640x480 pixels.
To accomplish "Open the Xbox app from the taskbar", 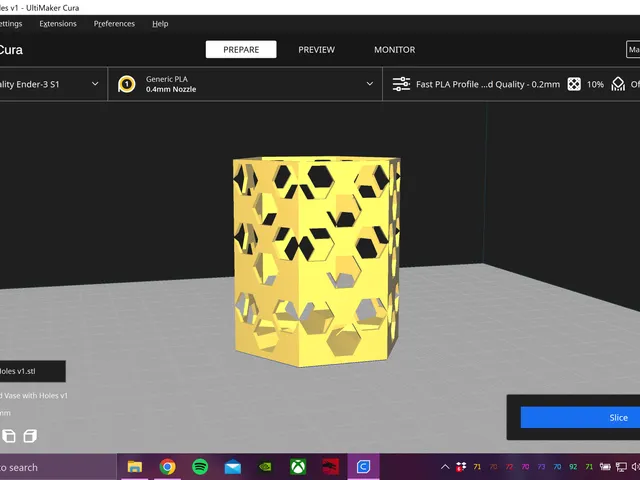I will pyautogui.click(x=298, y=467).
